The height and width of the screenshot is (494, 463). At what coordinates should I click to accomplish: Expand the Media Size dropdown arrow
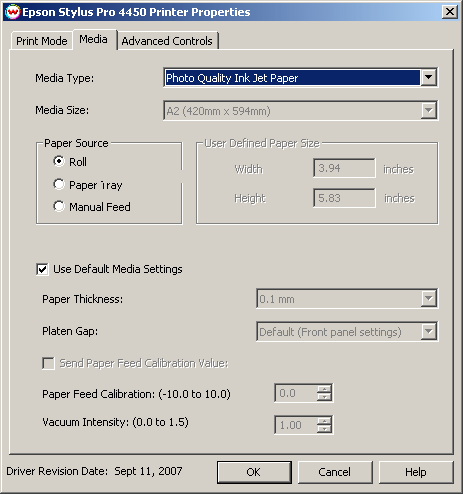(428, 110)
